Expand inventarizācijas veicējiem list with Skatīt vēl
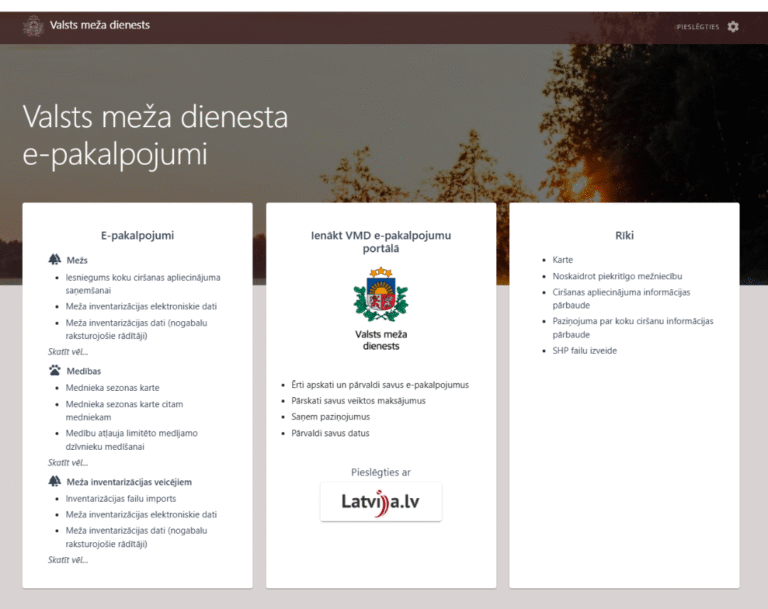The image size is (768, 609). (68, 560)
